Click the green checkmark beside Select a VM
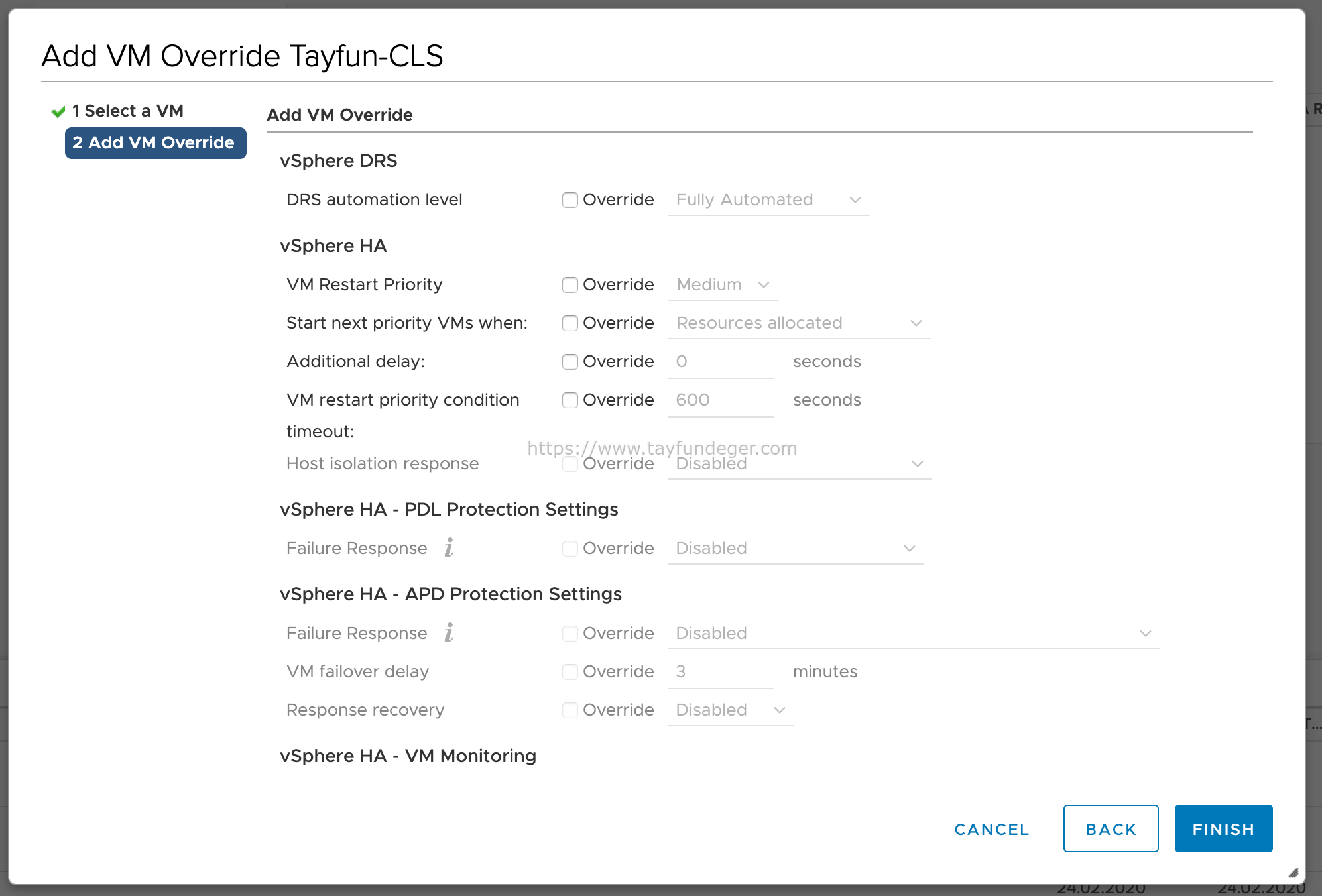The image size is (1322, 896). [58, 111]
